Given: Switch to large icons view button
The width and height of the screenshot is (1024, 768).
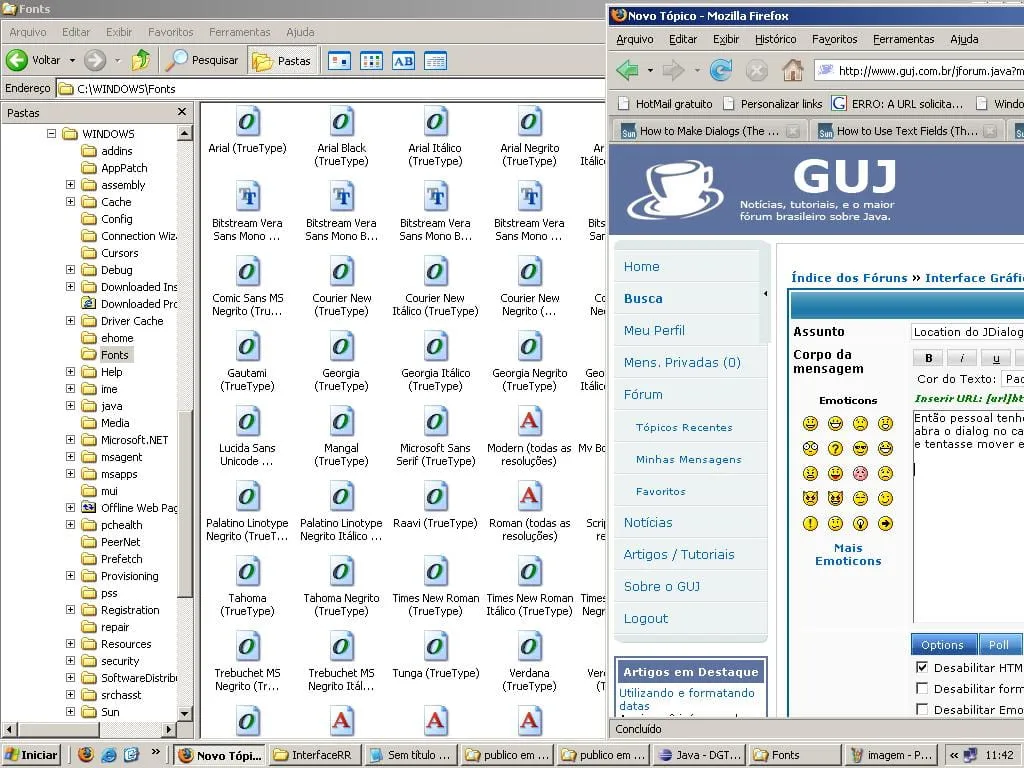Looking at the screenshot, I should [x=339, y=61].
